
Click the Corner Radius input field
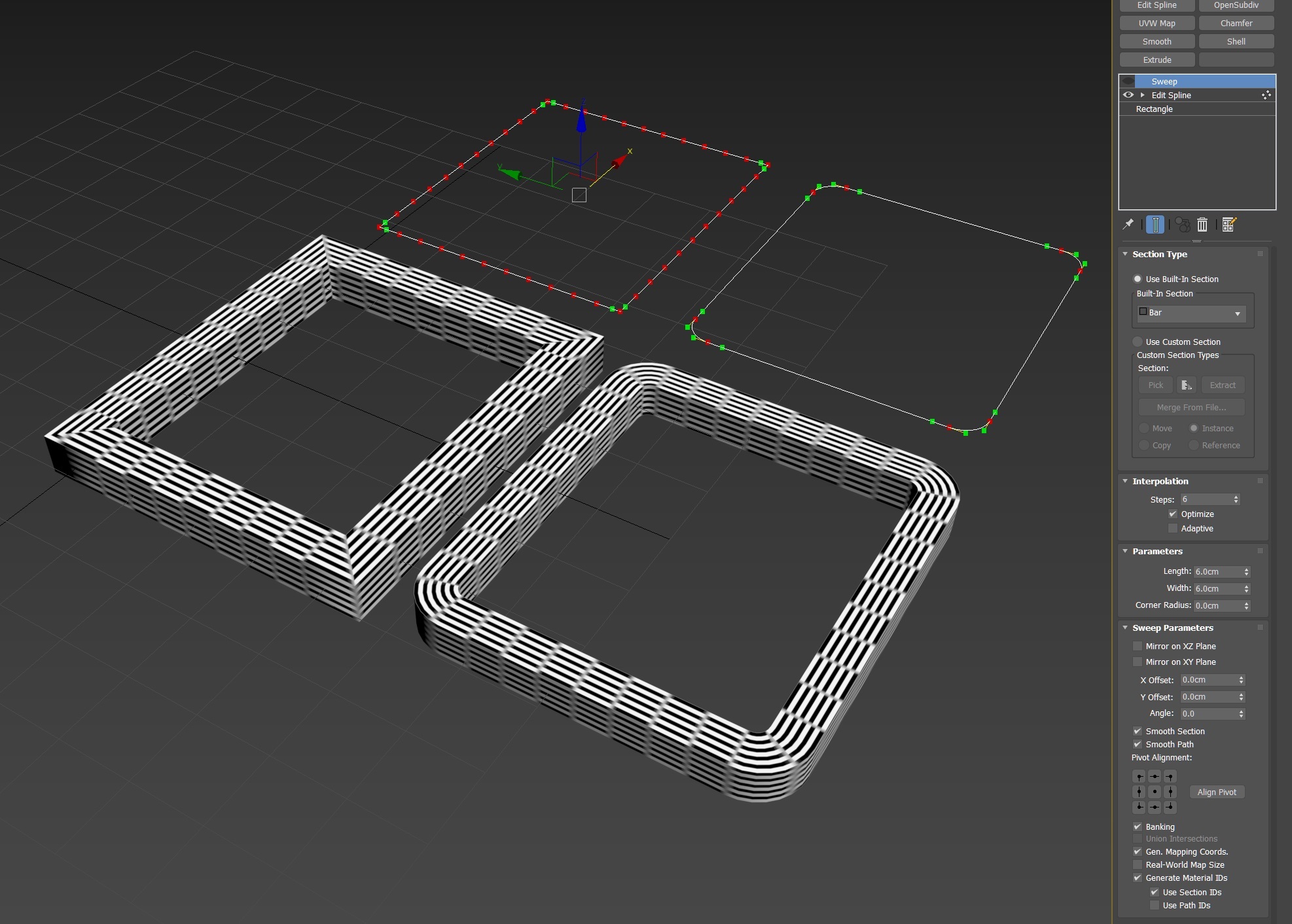pos(1217,606)
